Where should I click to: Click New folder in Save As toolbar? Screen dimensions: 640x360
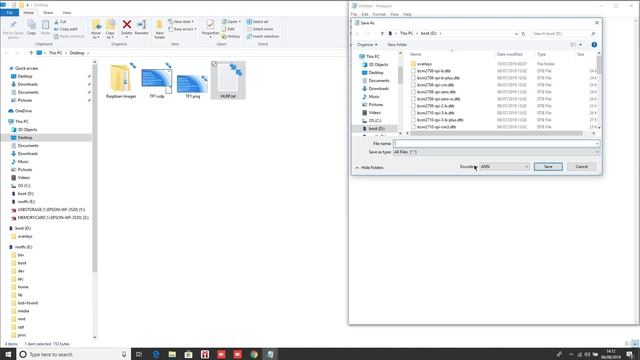pyautogui.click(x=397, y=44)
